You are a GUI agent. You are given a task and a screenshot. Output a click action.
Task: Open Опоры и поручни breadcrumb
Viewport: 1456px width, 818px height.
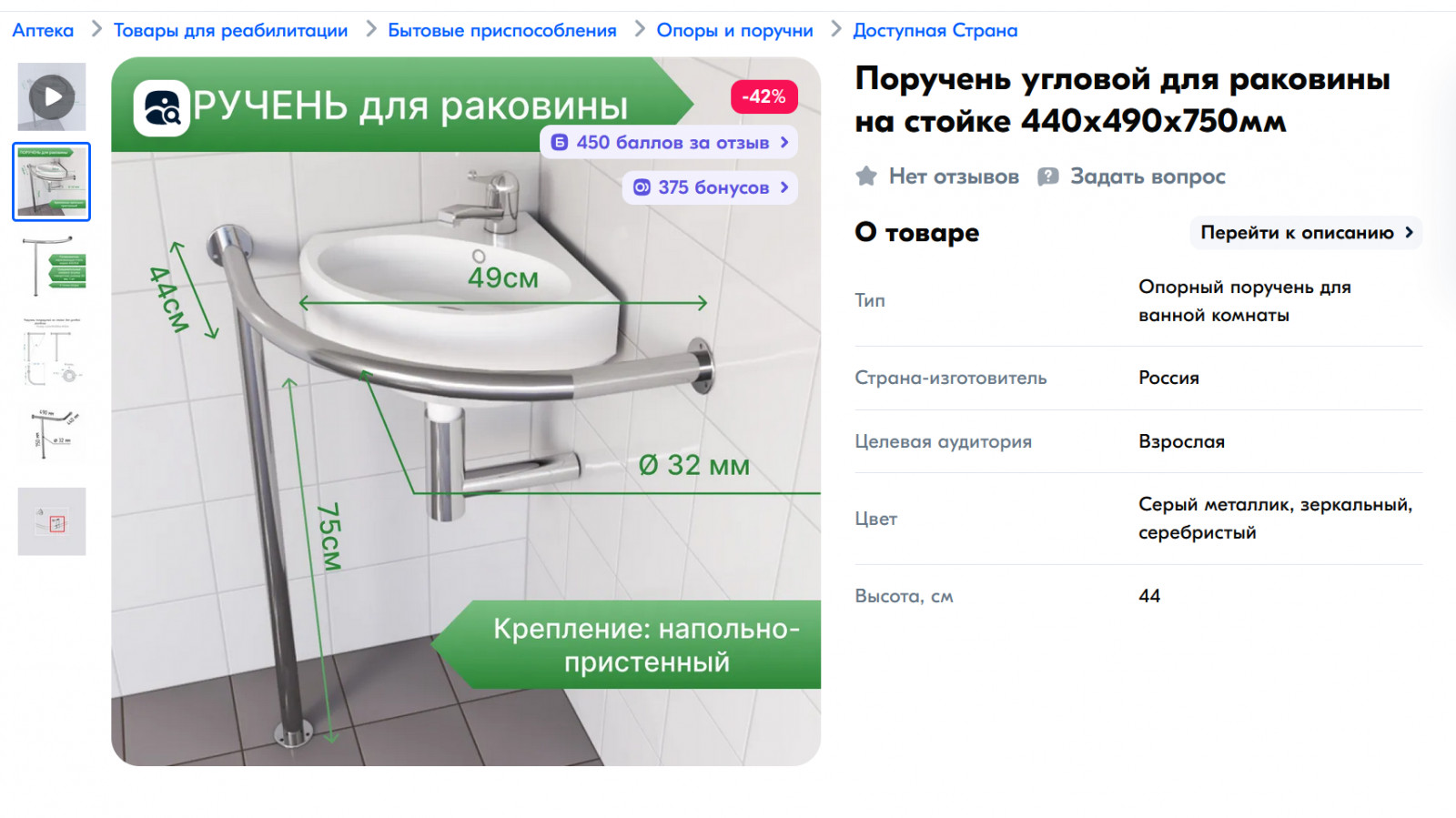click(x=734, y=30)
